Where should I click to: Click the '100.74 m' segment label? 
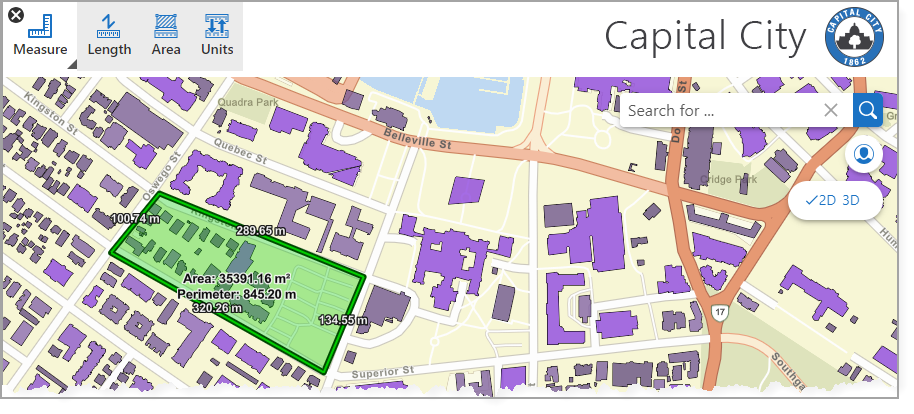(135, 219)
